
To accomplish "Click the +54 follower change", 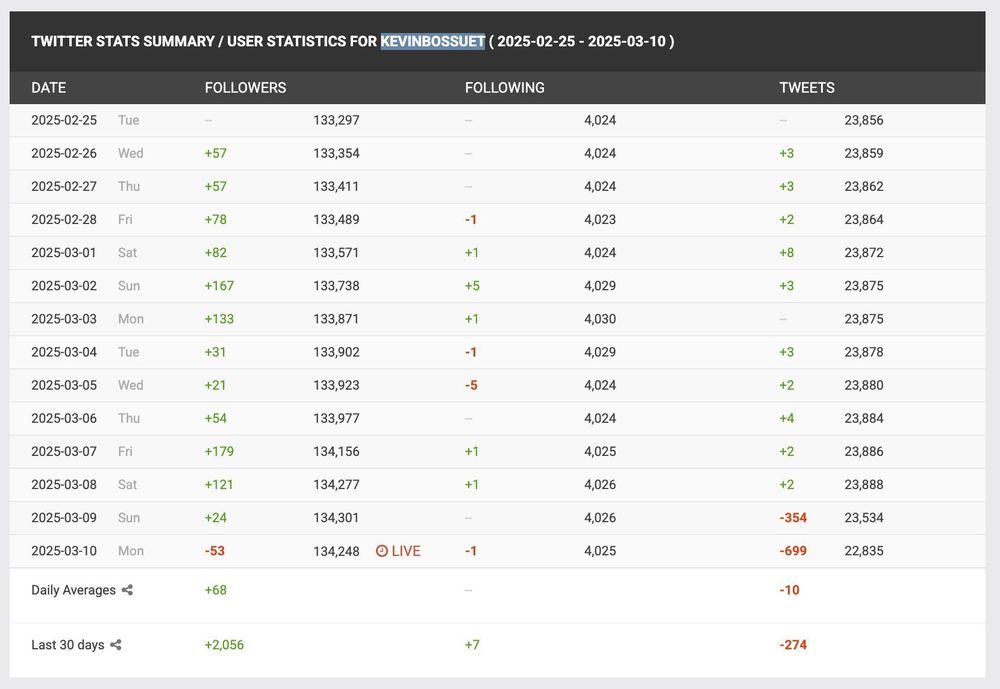I will click(216, 419).
